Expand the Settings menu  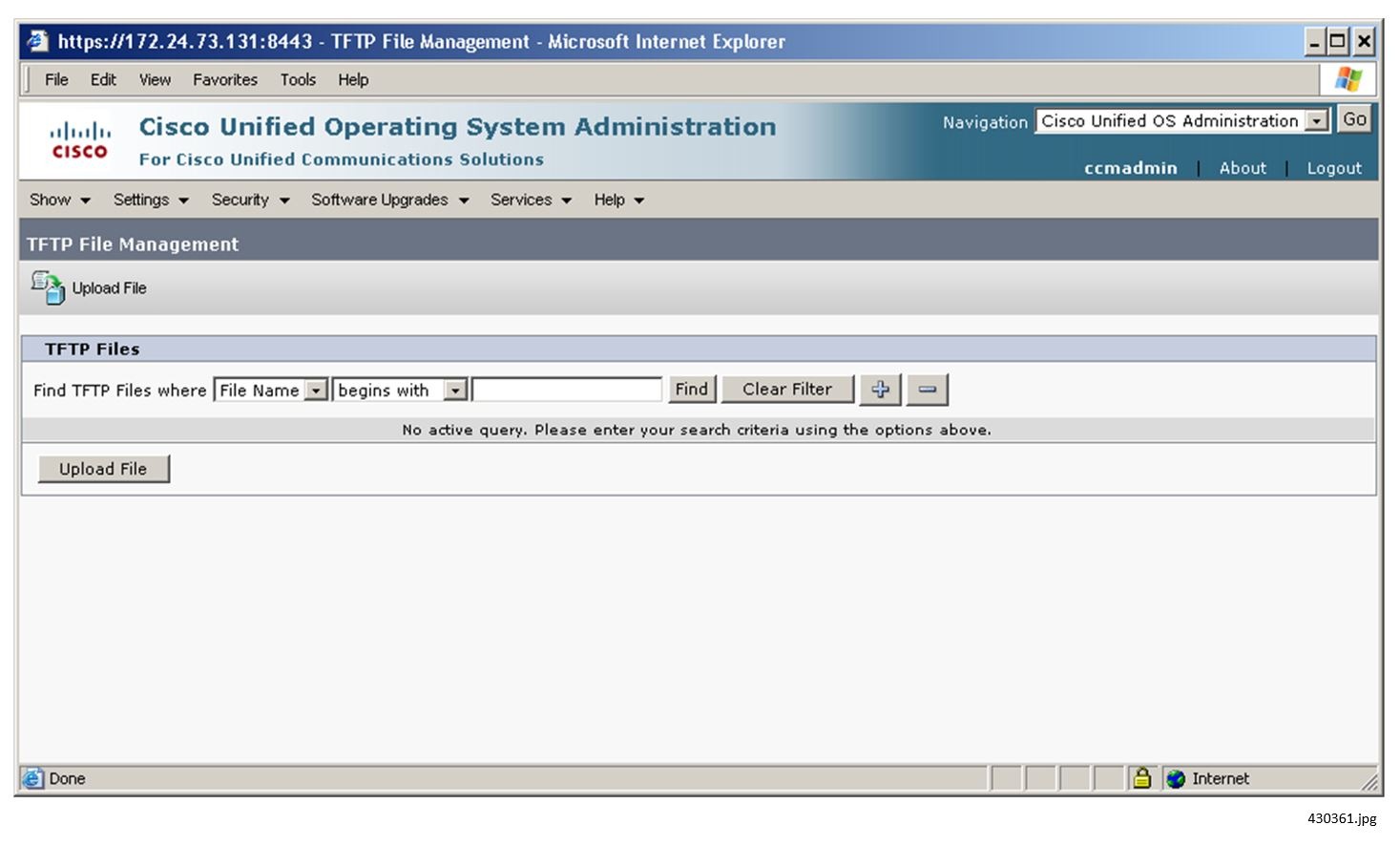click(151, 200)
